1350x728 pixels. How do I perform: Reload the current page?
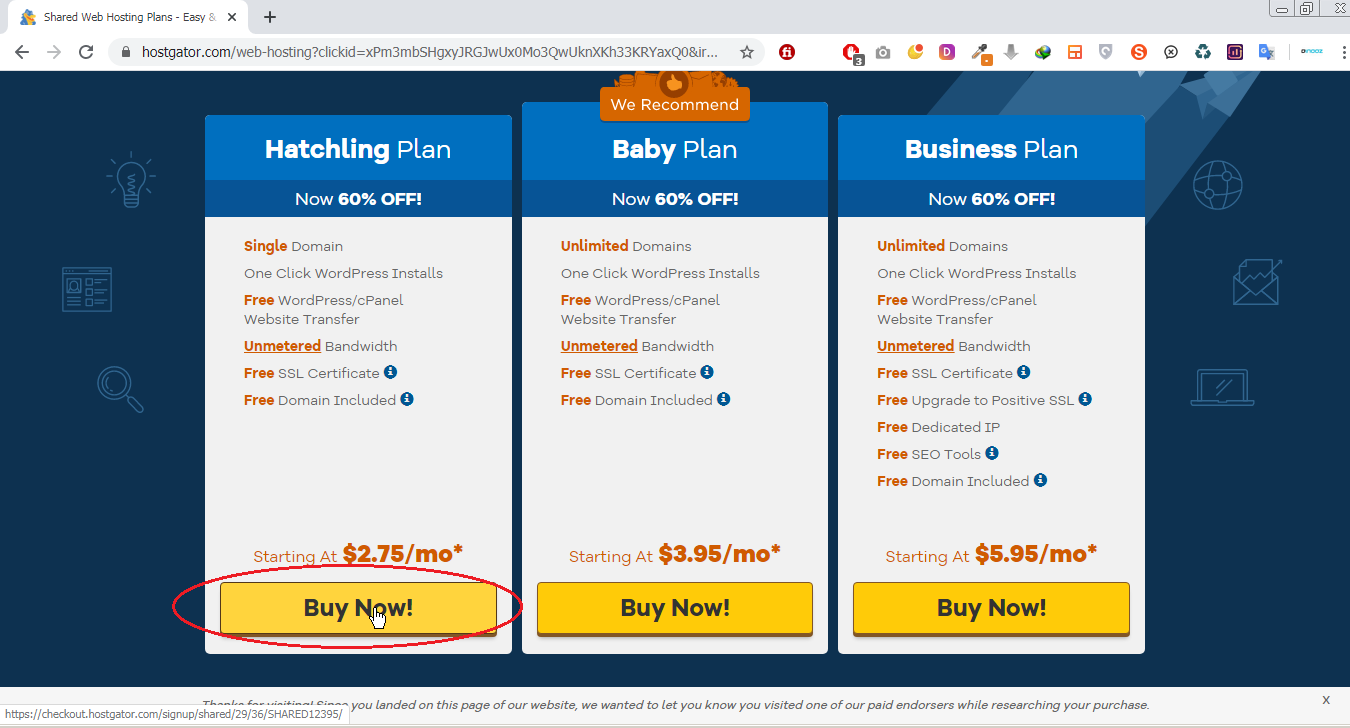click(86, 52)
